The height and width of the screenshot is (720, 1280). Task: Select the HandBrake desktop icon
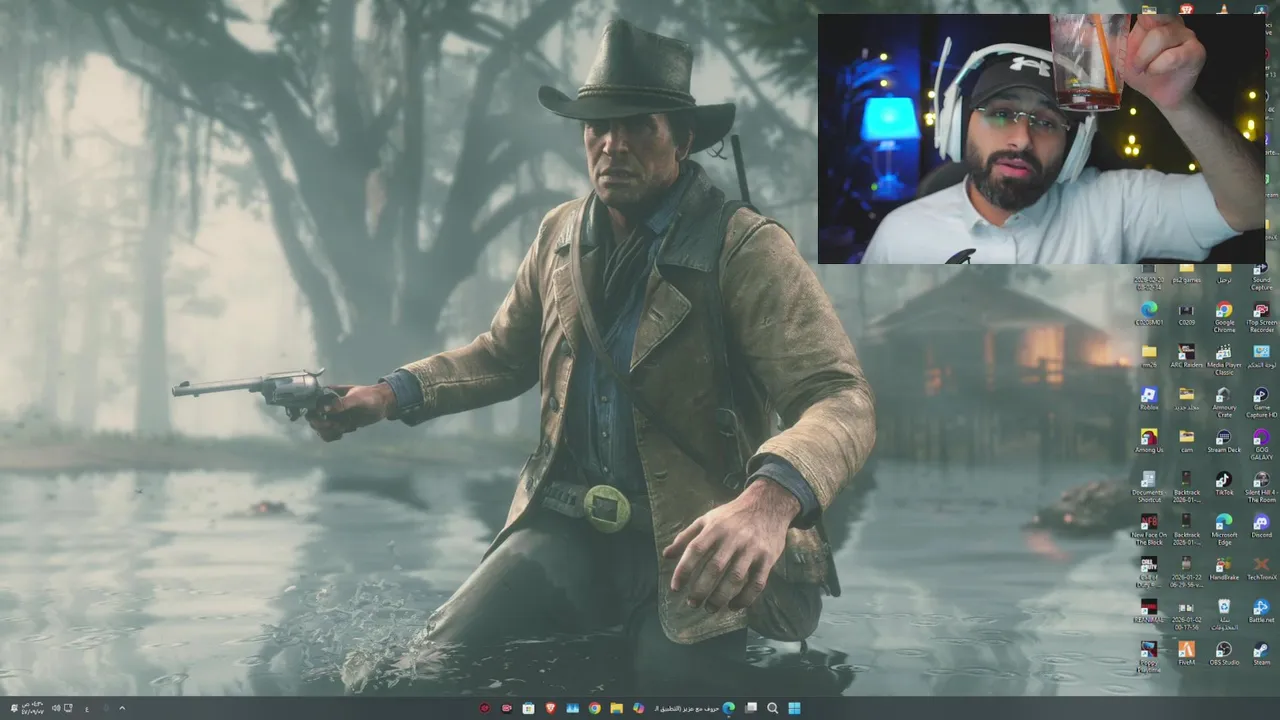[x=1224, y=569]
